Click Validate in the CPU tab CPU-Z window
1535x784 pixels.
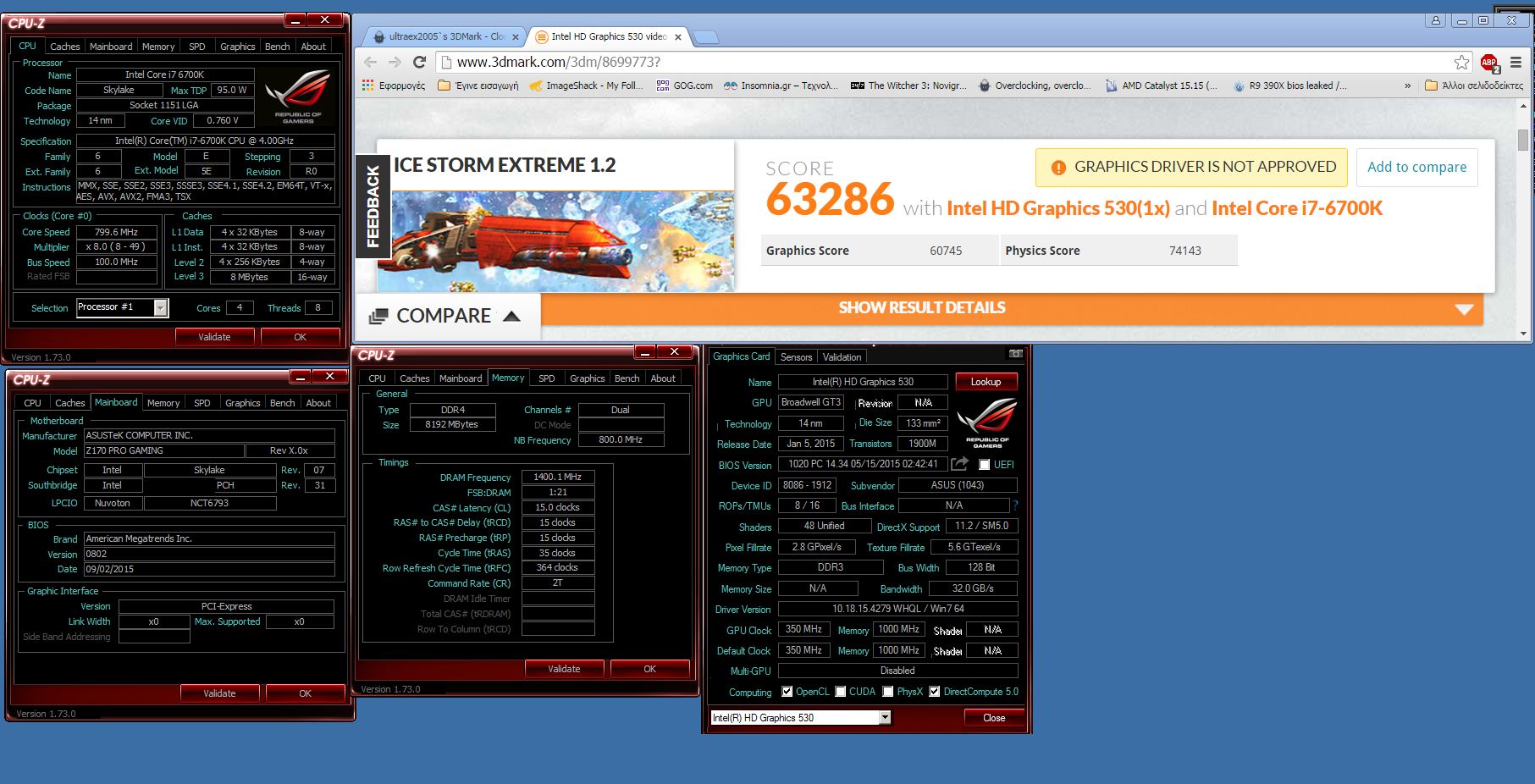coord(214,337)
